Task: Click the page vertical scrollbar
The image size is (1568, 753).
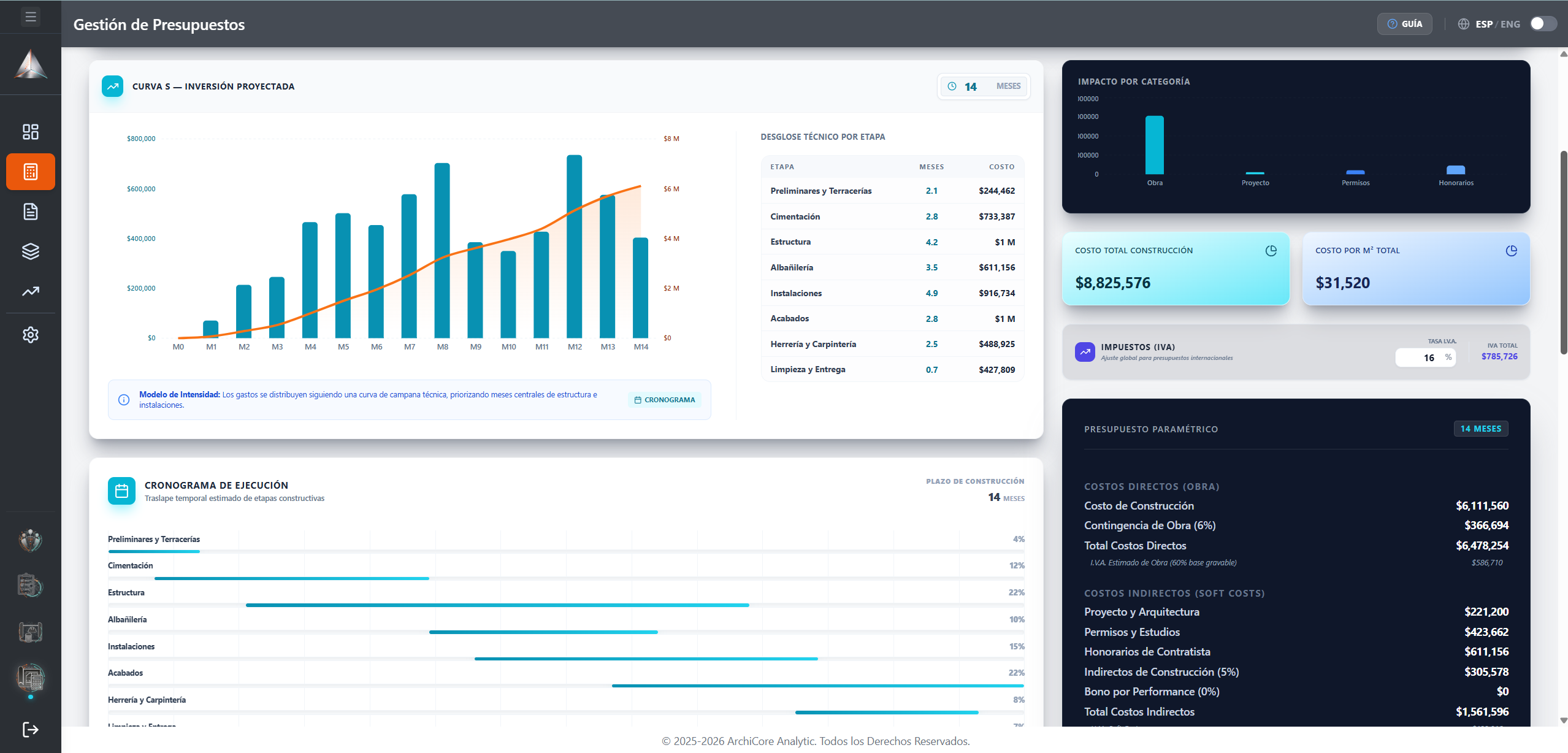Action: [x=1564, y=253]
